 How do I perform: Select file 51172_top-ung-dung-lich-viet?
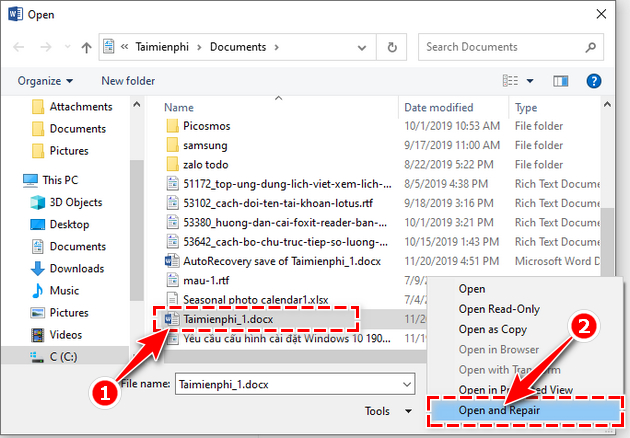tap(287, 184)
